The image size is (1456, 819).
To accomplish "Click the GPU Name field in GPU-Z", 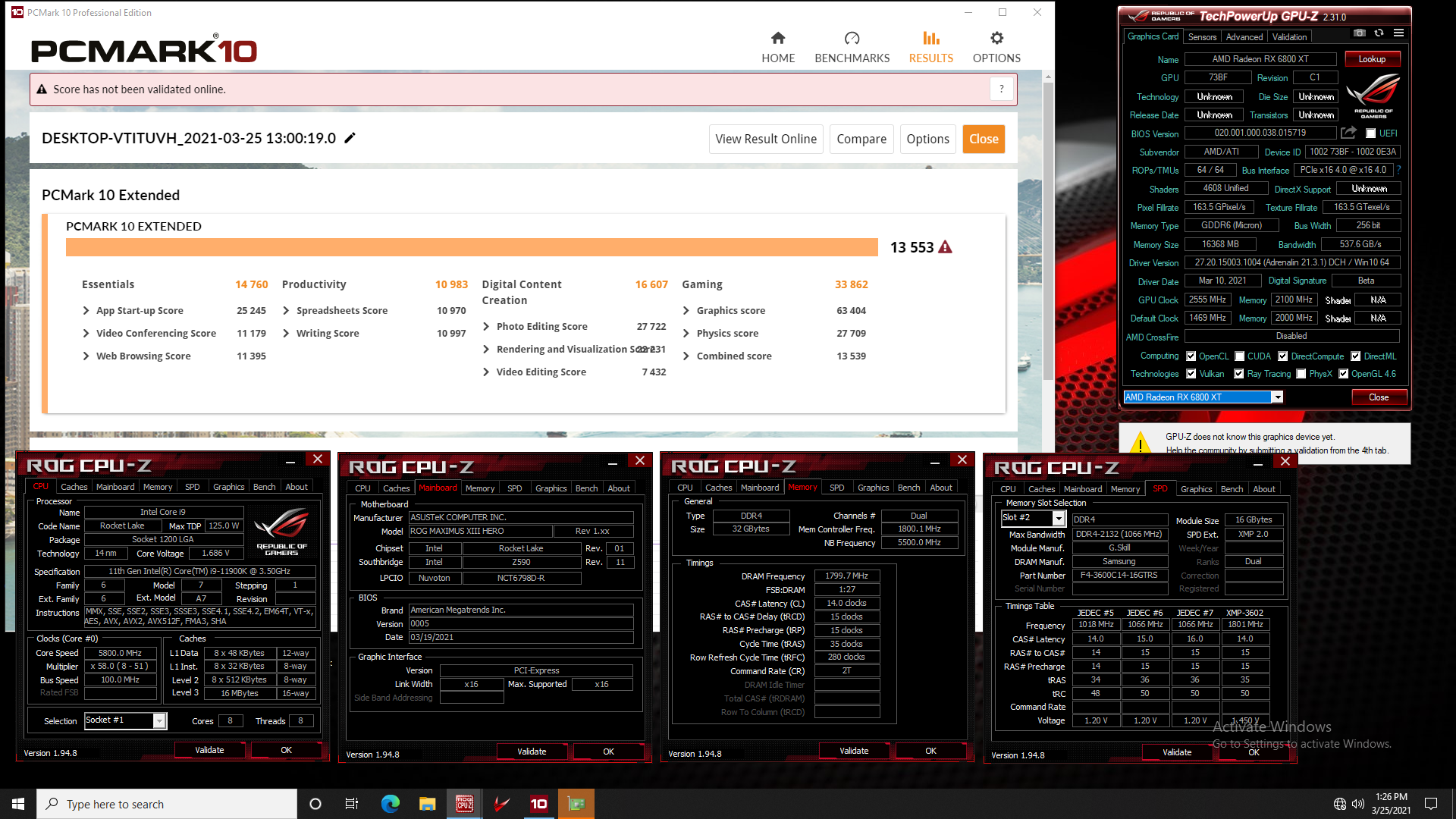I will (1260, 59).
